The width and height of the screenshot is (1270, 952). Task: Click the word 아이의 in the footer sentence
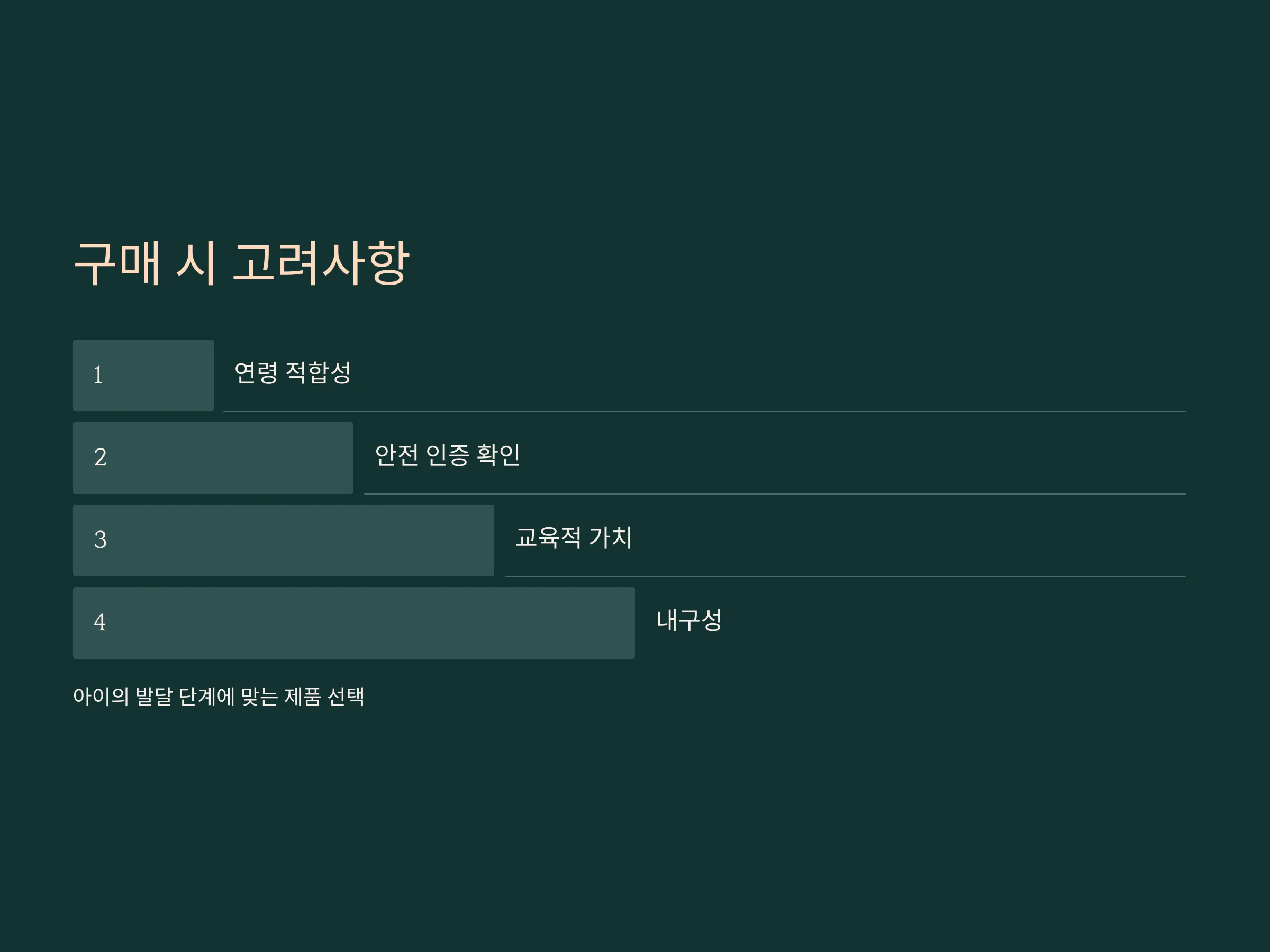pos(101,697)
